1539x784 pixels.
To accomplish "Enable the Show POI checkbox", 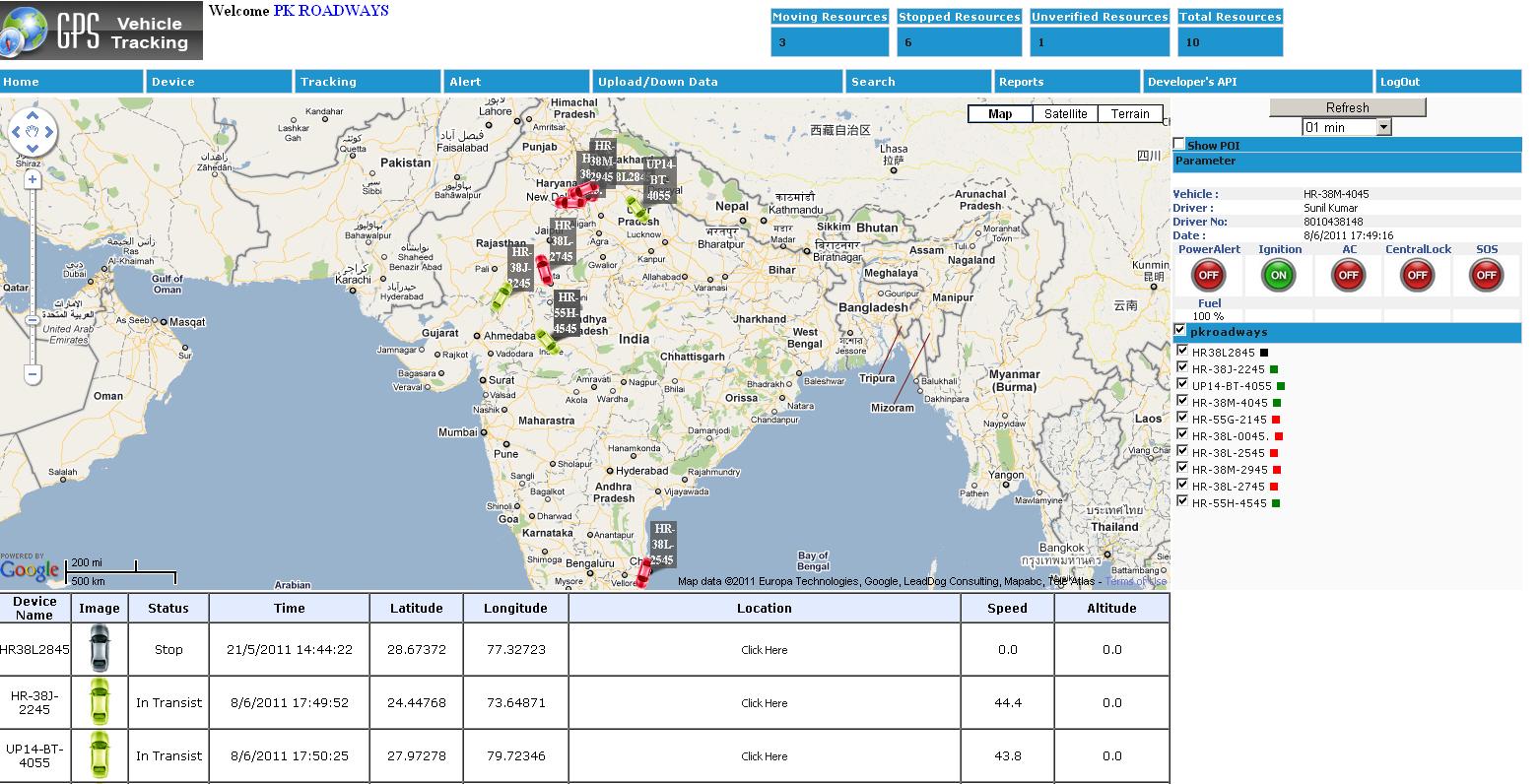I will coord(1179,144).
